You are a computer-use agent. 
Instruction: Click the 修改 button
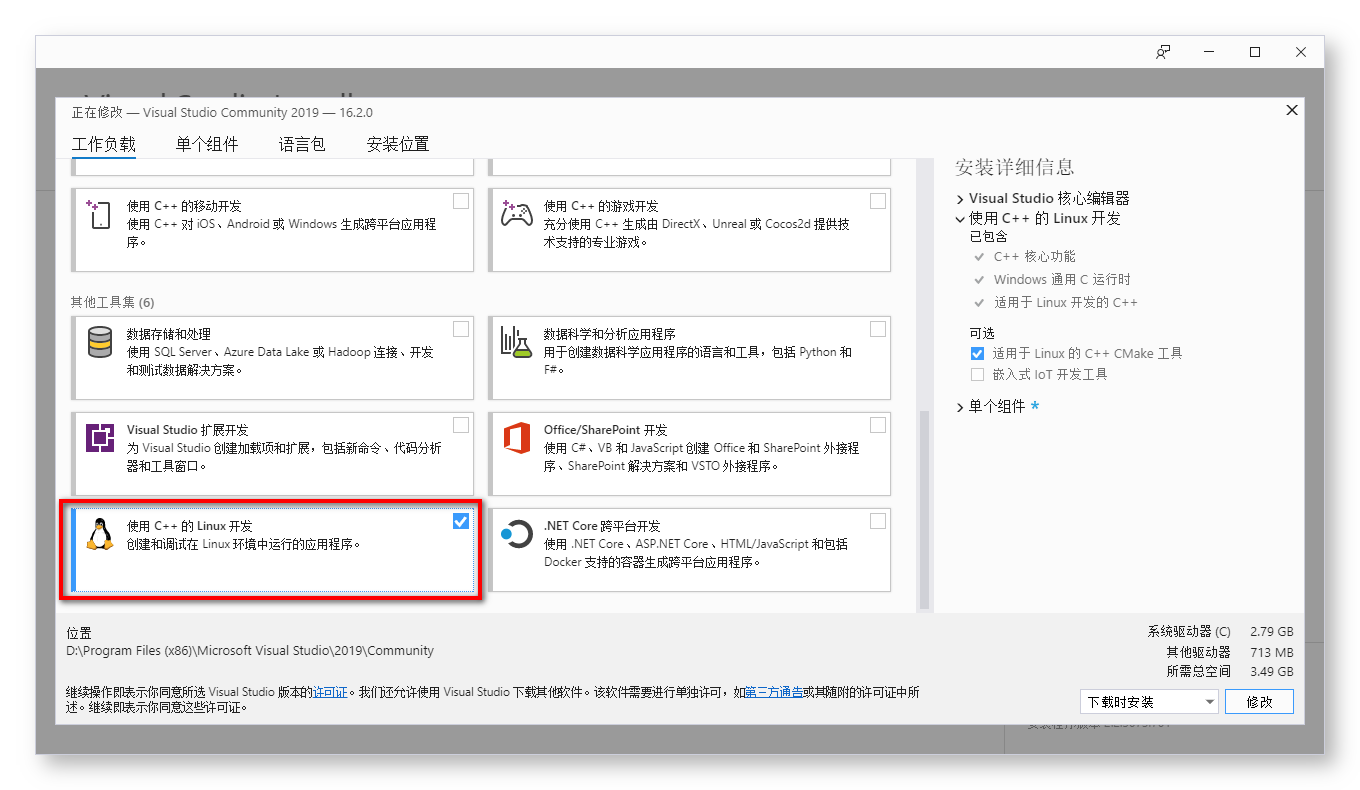pyautogui.click(x=1259, y=701)
